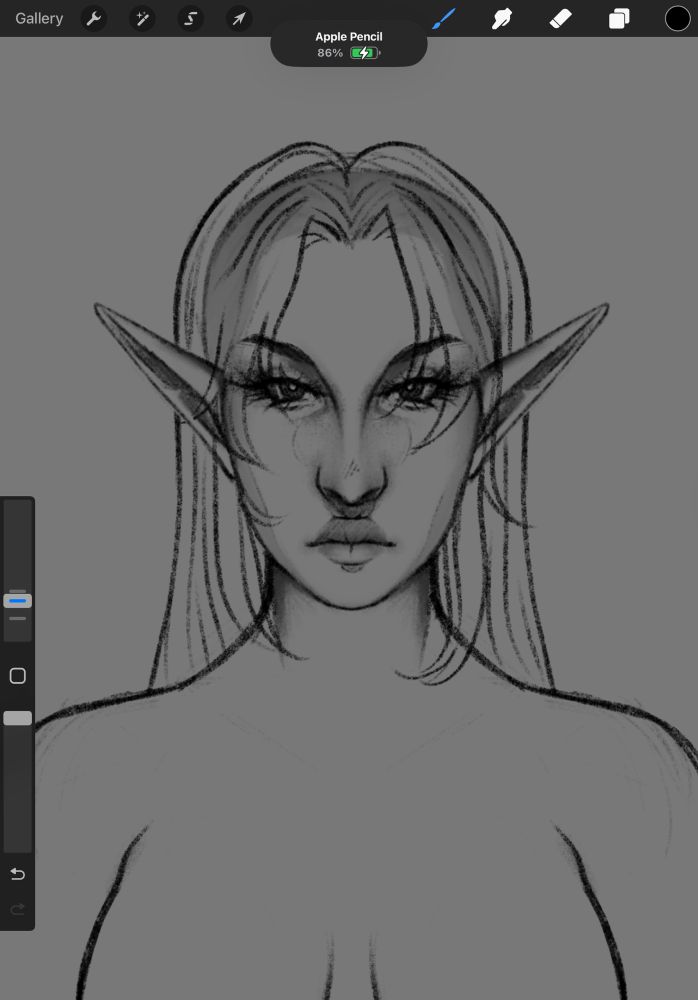Redo the last undone action
The image size is (698, 1000).
[18, 909]
